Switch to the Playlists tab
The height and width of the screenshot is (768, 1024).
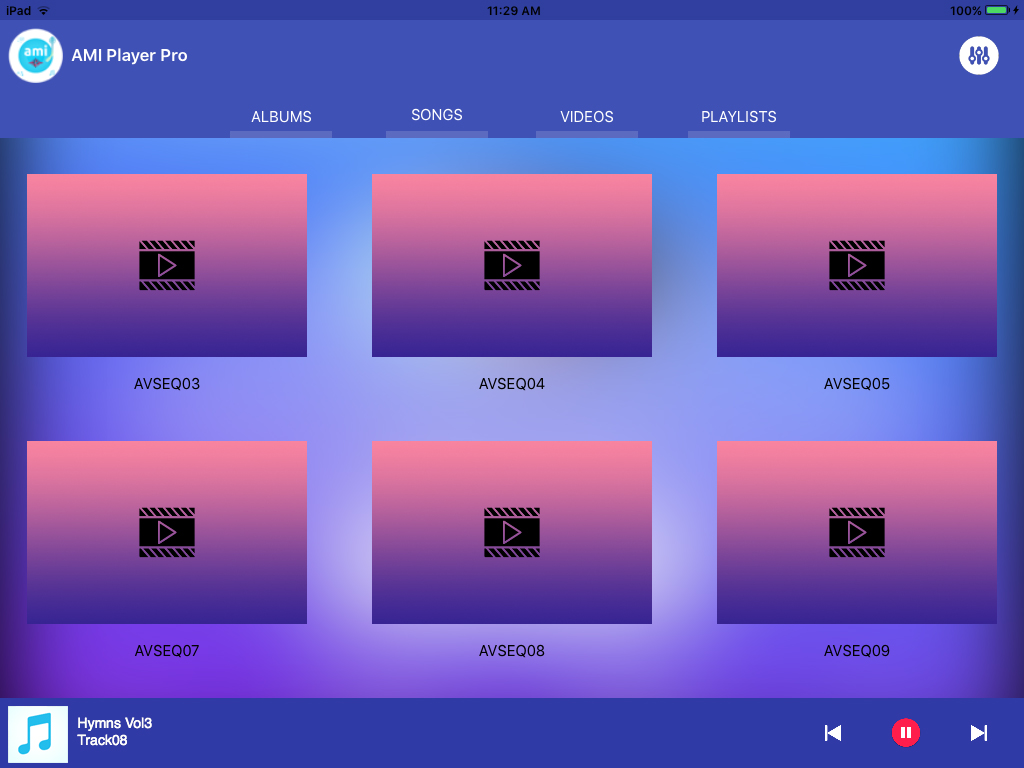coord(739,117)
